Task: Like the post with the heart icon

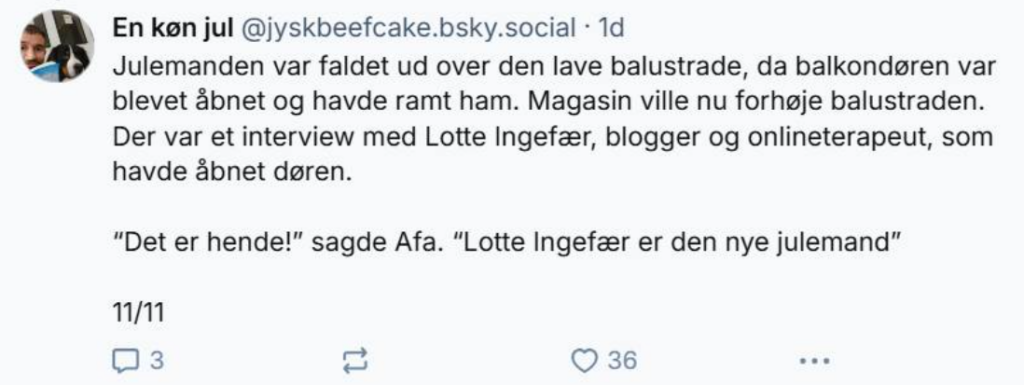Action: coord(584,360)
